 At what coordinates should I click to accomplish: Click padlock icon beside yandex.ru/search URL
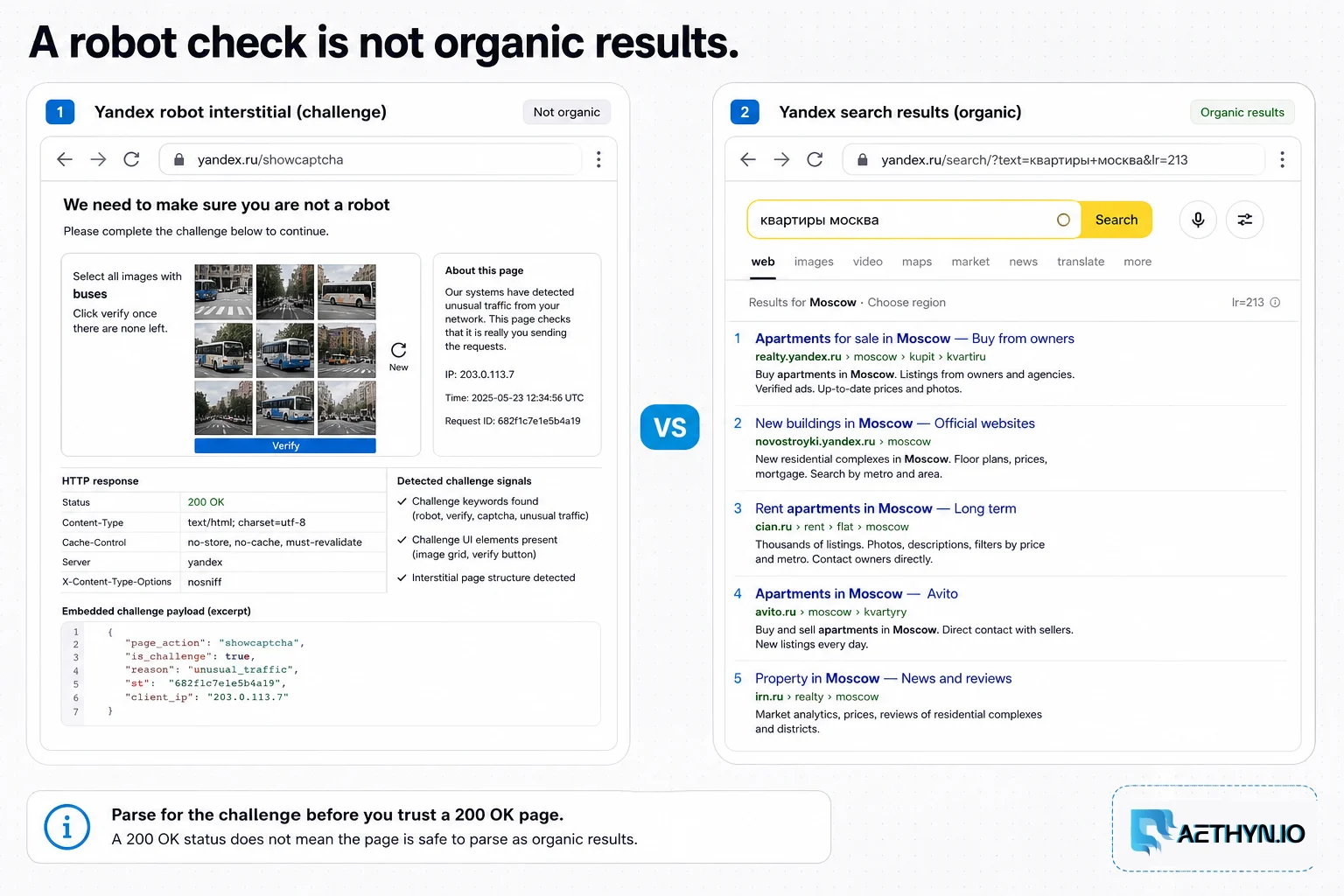[x=863, y=159]
